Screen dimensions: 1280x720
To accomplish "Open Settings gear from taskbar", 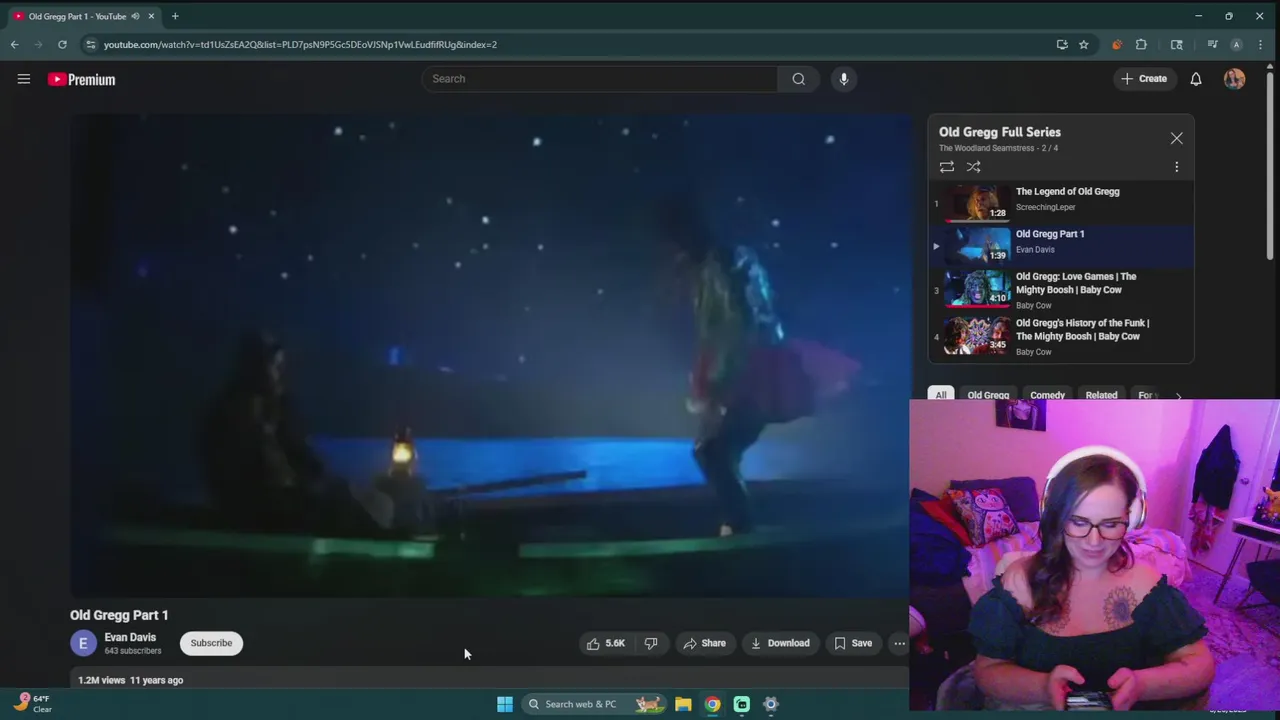I will pos(771,704).
